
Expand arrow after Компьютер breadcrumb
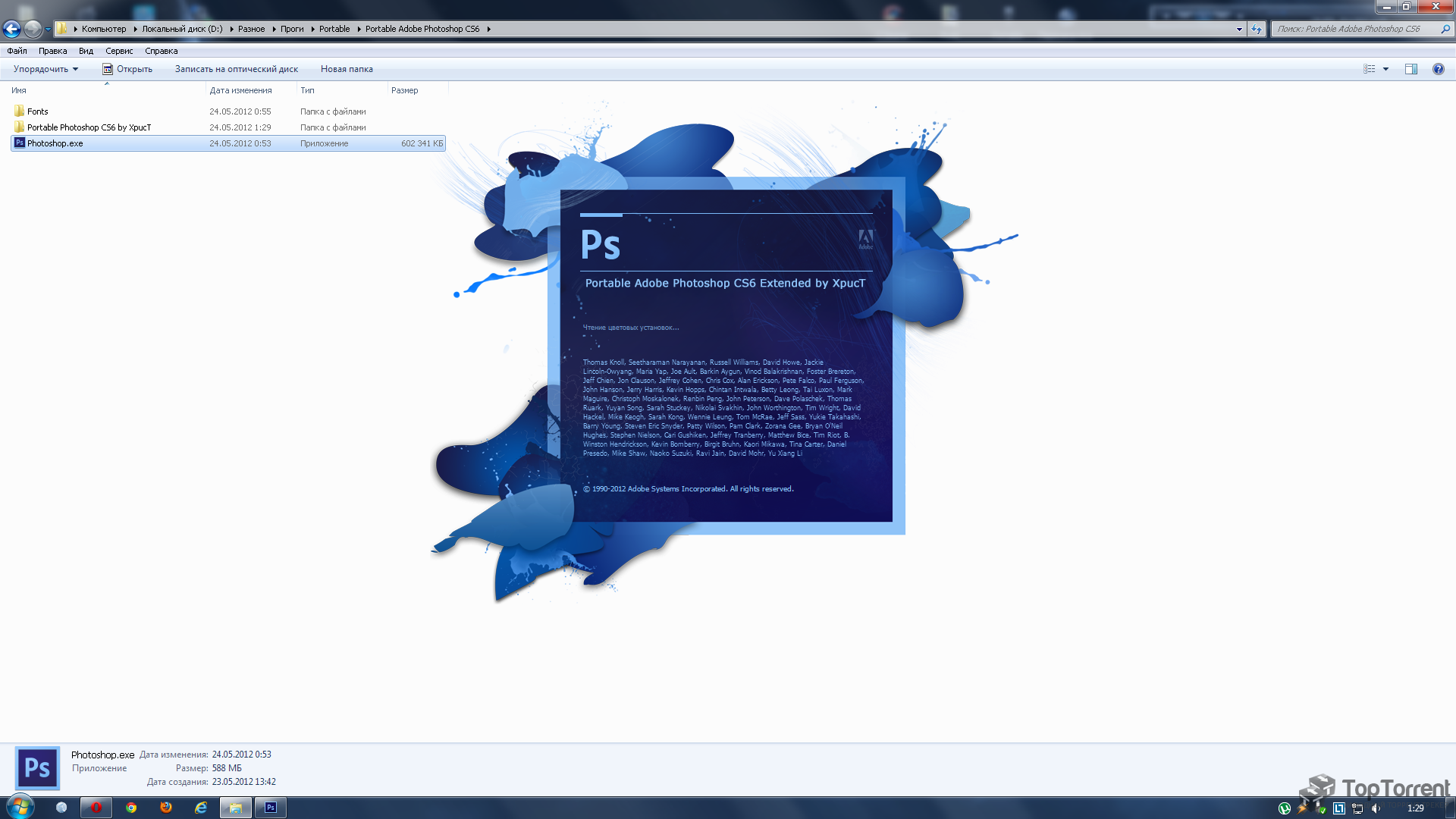click(134, 29)
